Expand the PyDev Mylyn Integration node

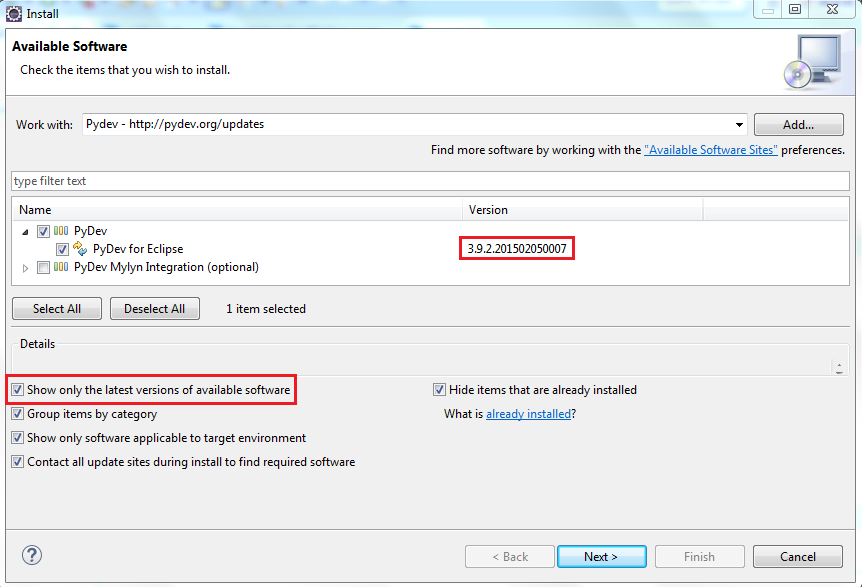point(25,268)
